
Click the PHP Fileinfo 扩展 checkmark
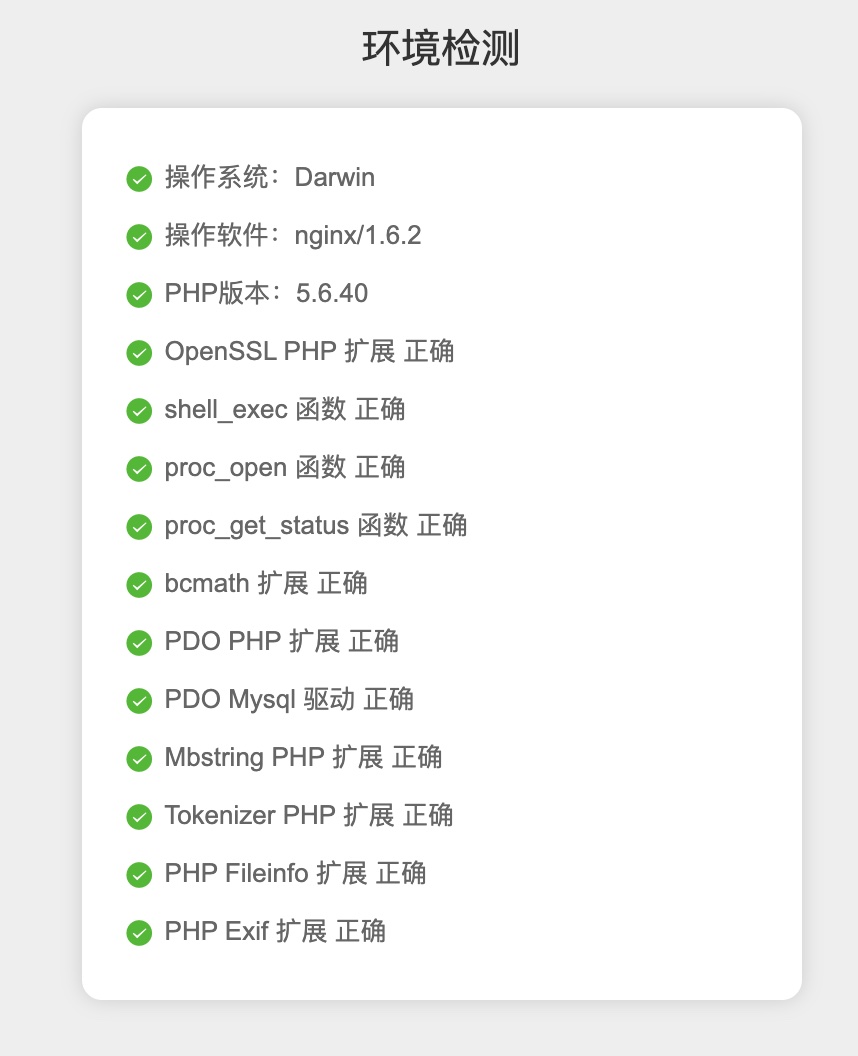pos(139,874)
